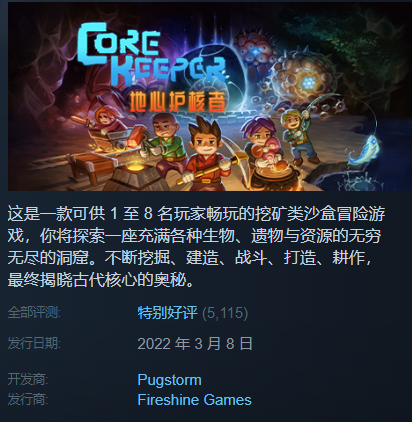This screenshot has height=422, width=412.
Task: Open developer Pugstorm's page
Action: click(169, 380)
